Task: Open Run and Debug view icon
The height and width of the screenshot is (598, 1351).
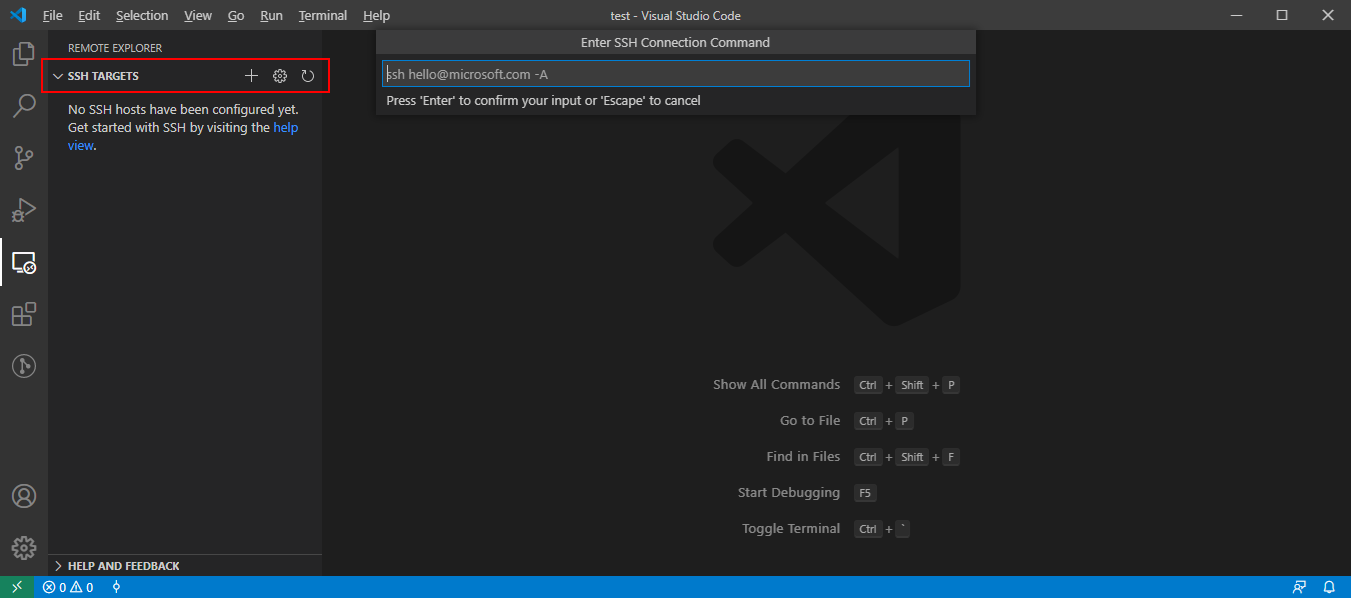Action: [24, 210]
